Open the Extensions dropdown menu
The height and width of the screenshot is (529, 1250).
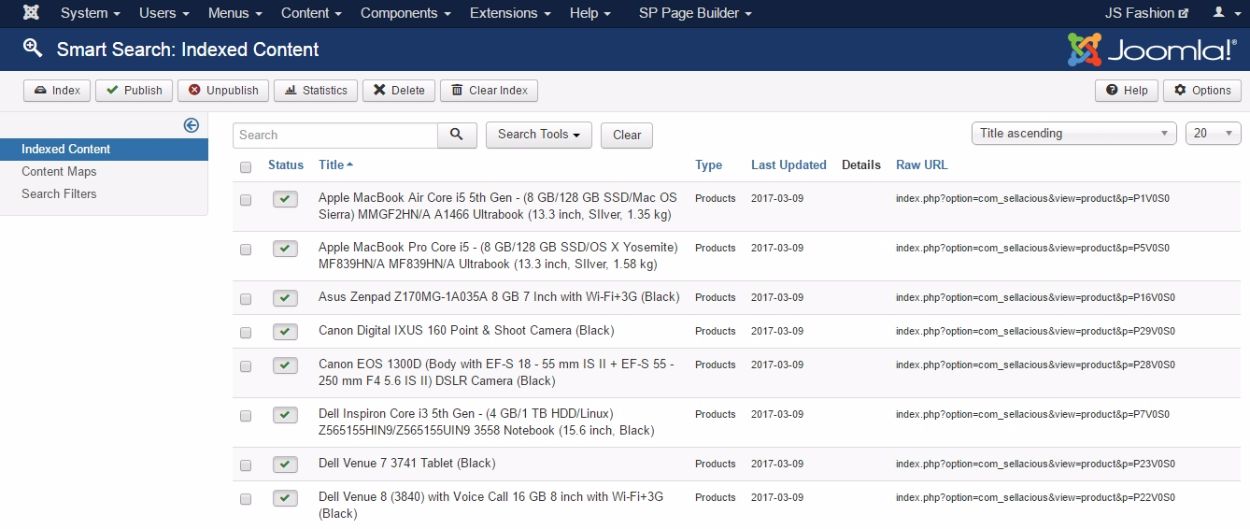coord(510,13)
